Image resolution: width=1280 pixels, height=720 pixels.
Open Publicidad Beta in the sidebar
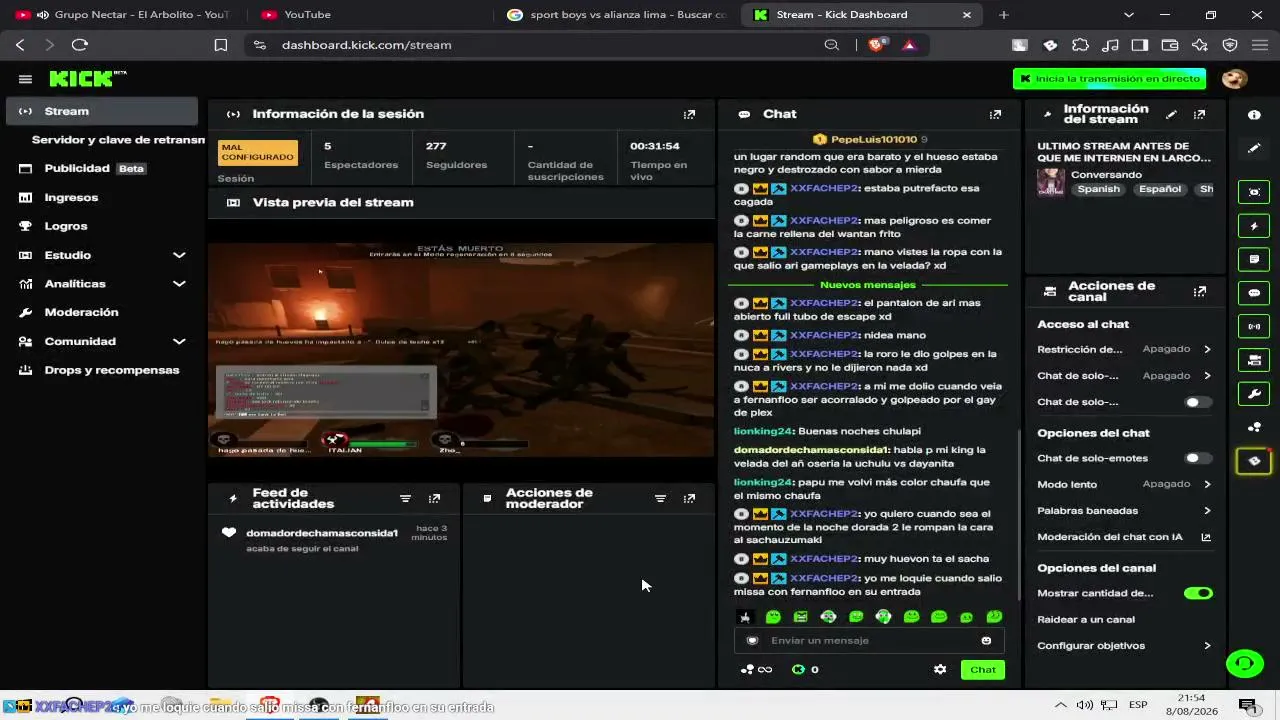pos(102,168)
